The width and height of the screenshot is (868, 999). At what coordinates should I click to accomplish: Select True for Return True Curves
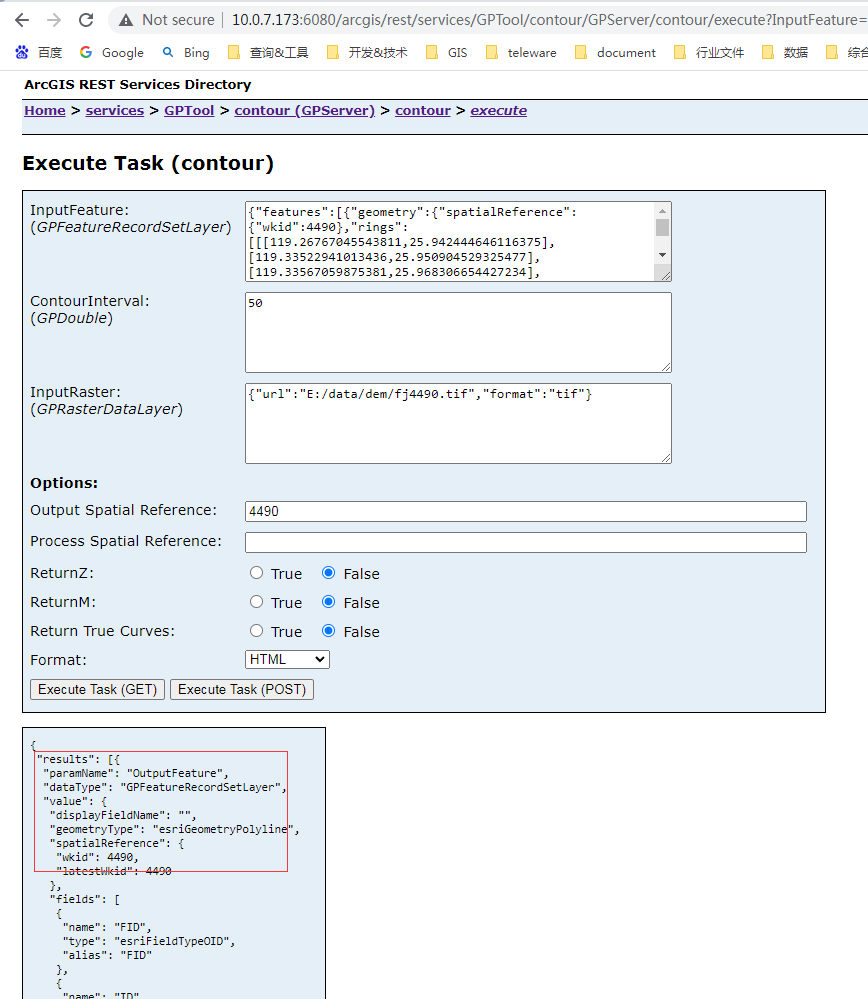point(256,631)
